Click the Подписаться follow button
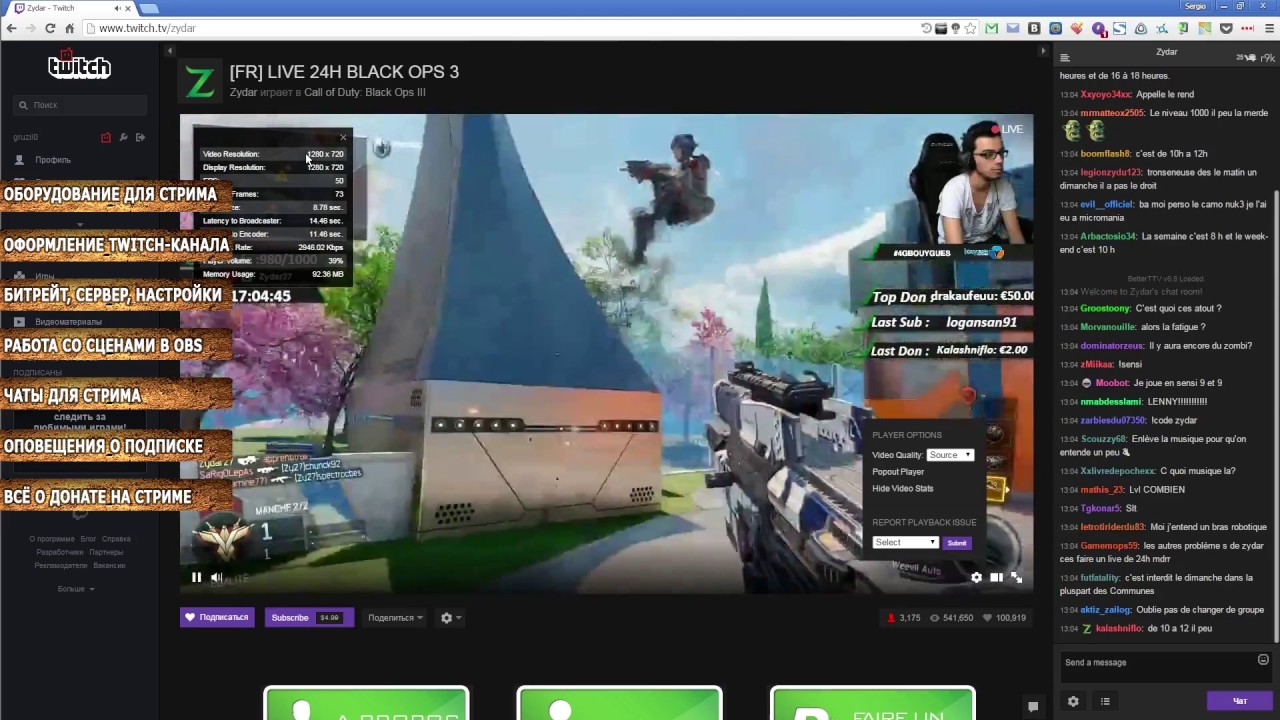Screen dimensions: 1280x720 217,617
